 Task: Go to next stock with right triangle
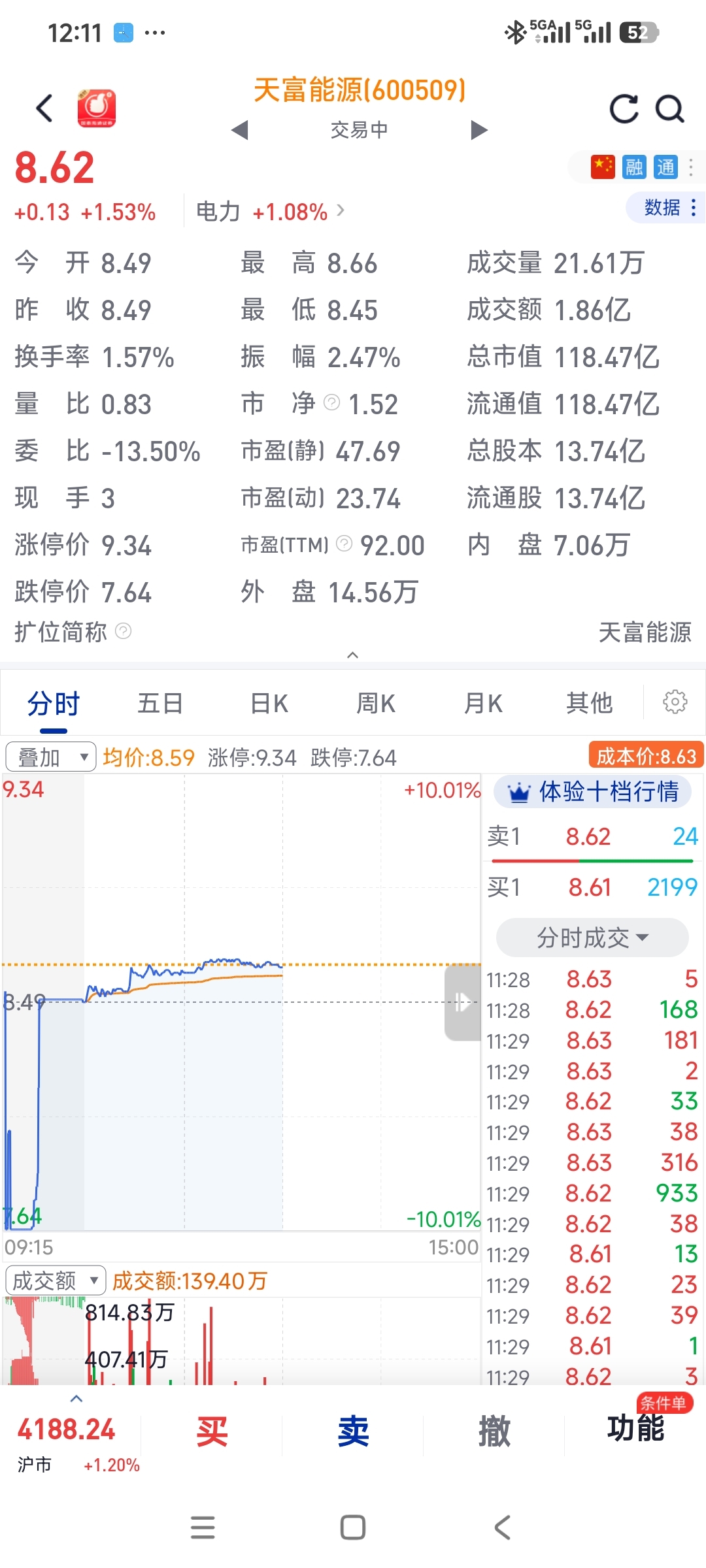(x=479, y=130)
